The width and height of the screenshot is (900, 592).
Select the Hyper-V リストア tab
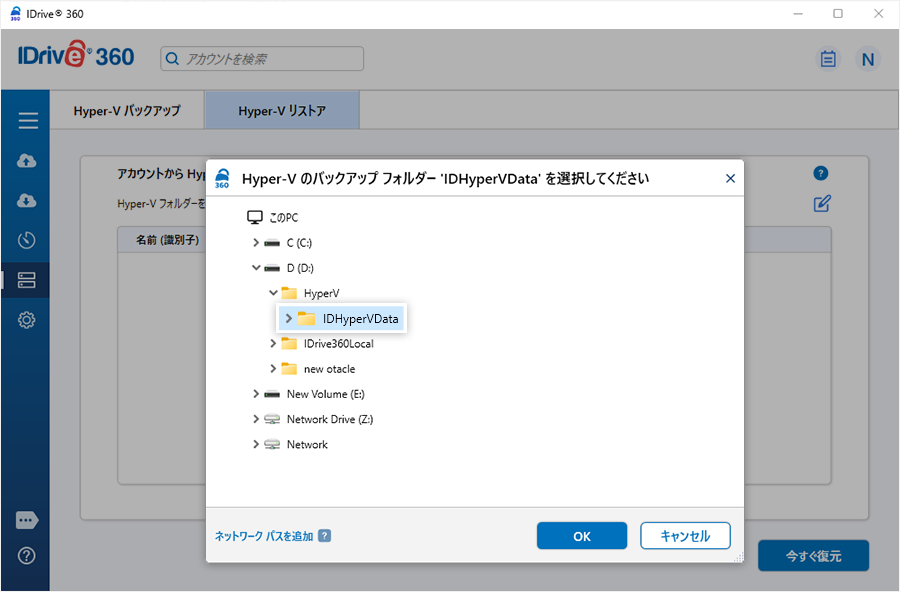pyautogui.click(x=282, y=111)
